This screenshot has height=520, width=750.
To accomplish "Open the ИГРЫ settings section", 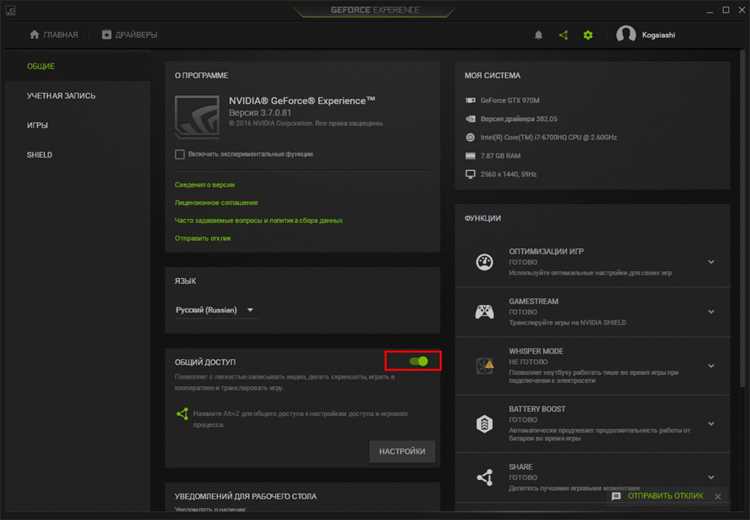I will 37,125.
